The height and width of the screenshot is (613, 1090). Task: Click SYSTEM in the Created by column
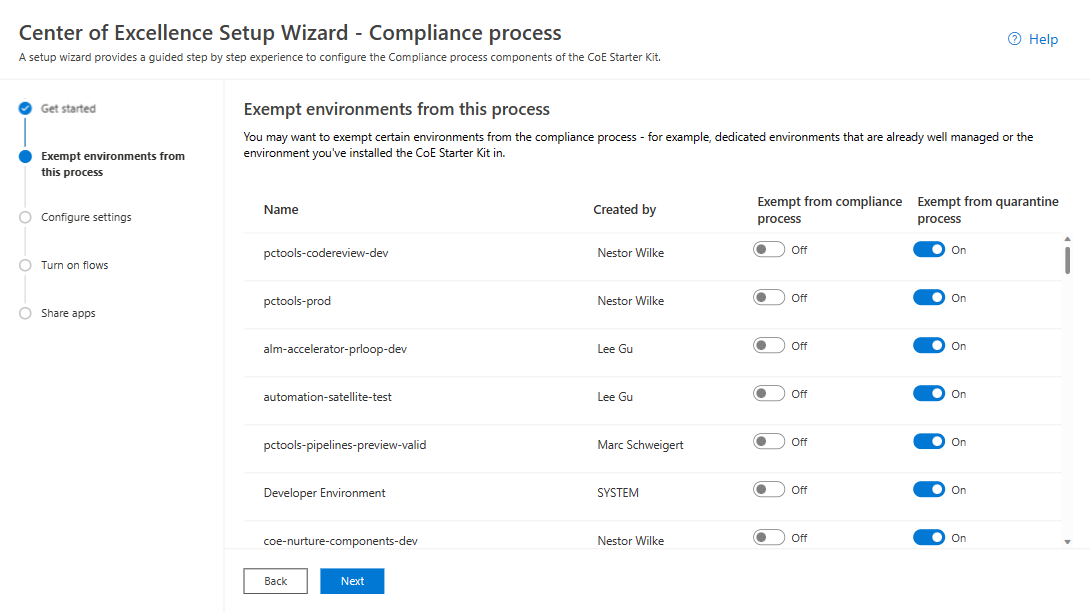click(618, 493)
